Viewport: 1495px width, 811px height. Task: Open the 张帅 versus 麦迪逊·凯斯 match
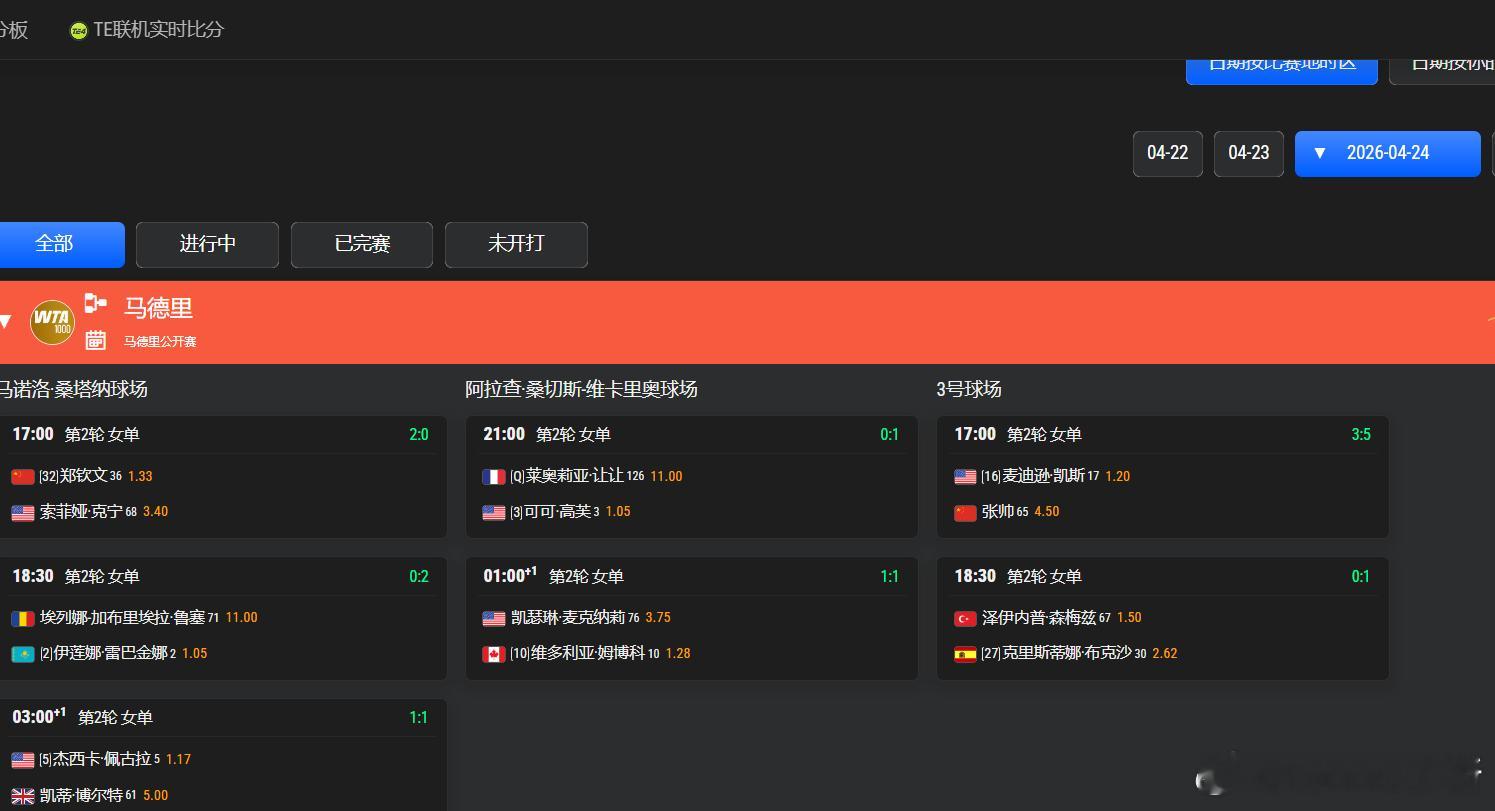click(x=1162, y=476)
